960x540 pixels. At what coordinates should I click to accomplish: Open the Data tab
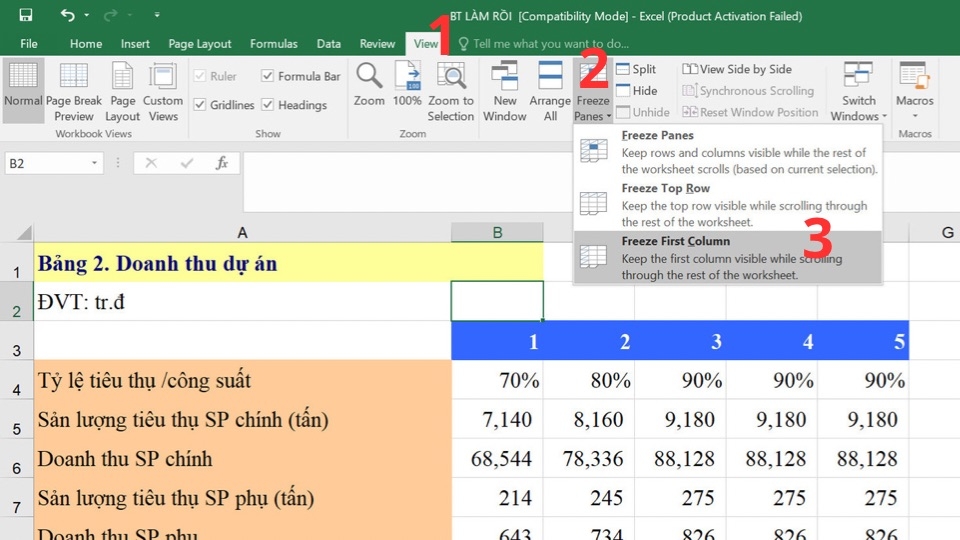329,43
